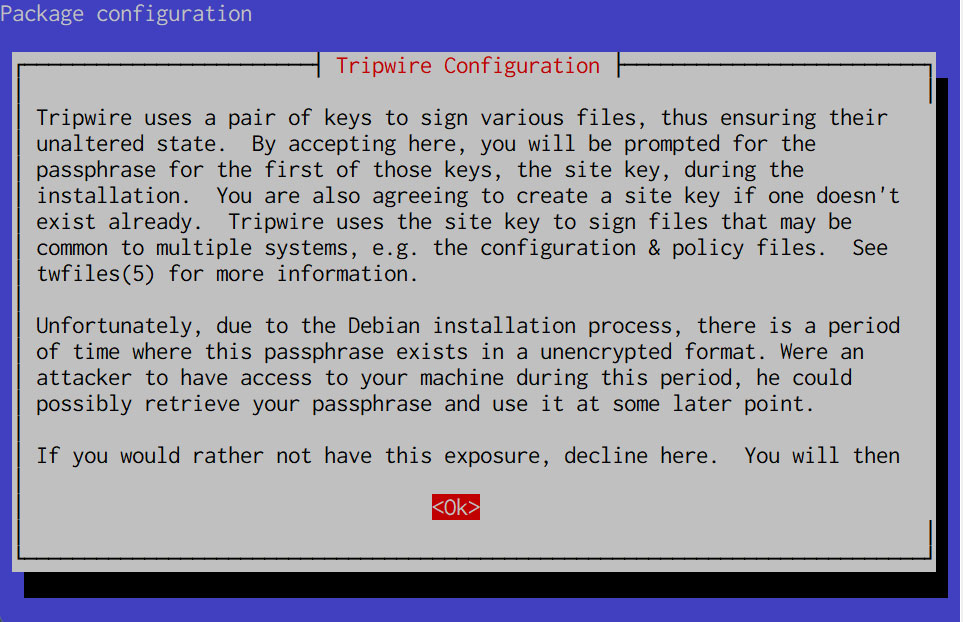Click the line starting 'Tripwire uses a pair of keys'
The image size is (963, 622).
click(x=462, y=117)
